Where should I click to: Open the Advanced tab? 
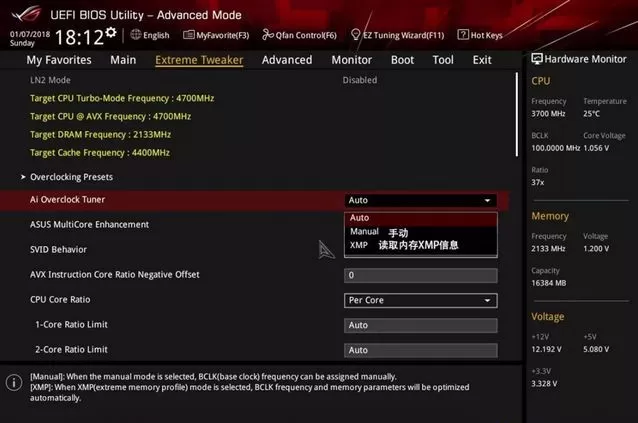pyautogui.click(x=287, y=60)
